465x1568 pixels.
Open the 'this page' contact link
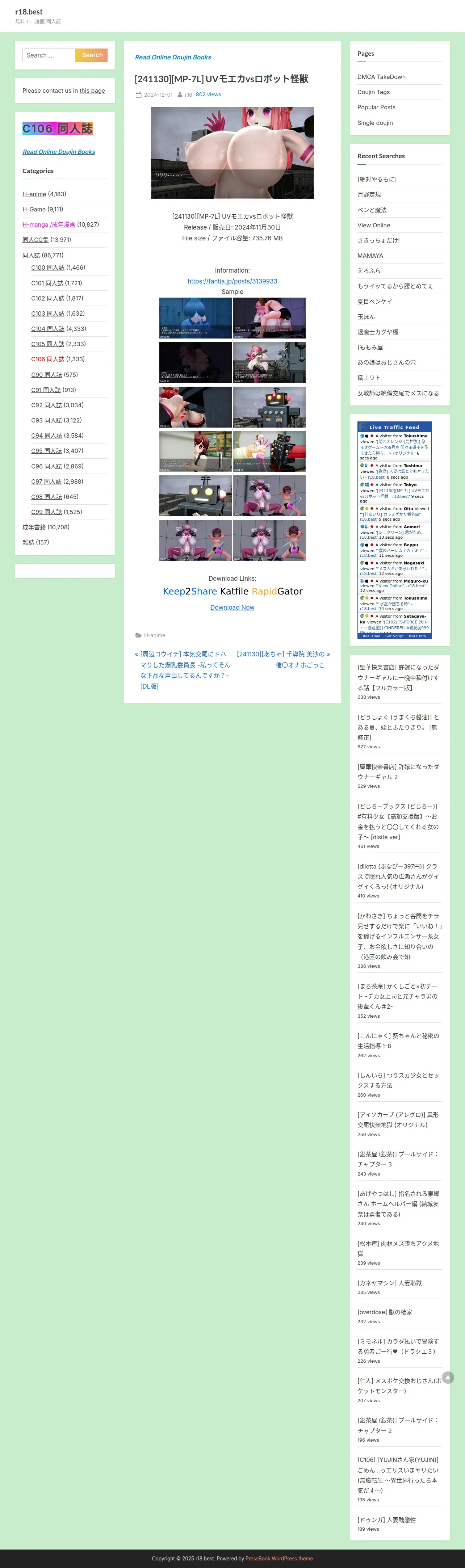click(92, 91)
